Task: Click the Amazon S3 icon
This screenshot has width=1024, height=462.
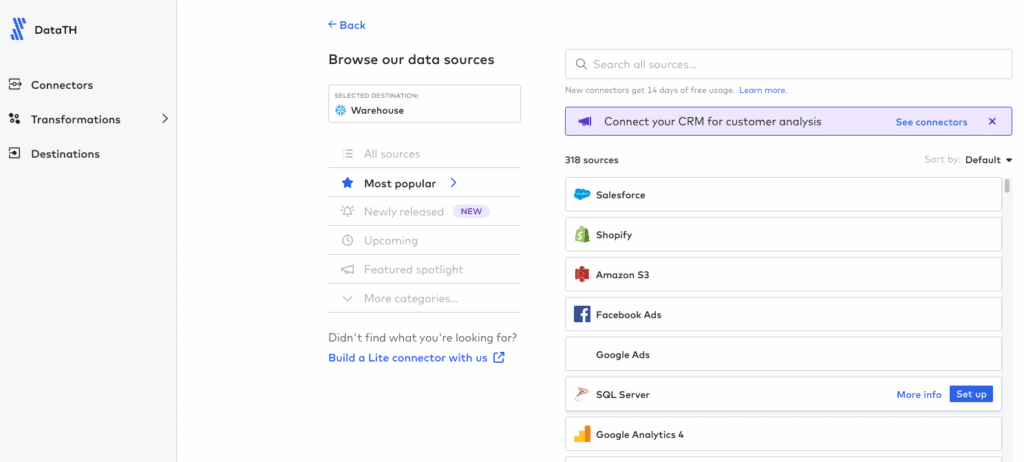Action: 582,274
